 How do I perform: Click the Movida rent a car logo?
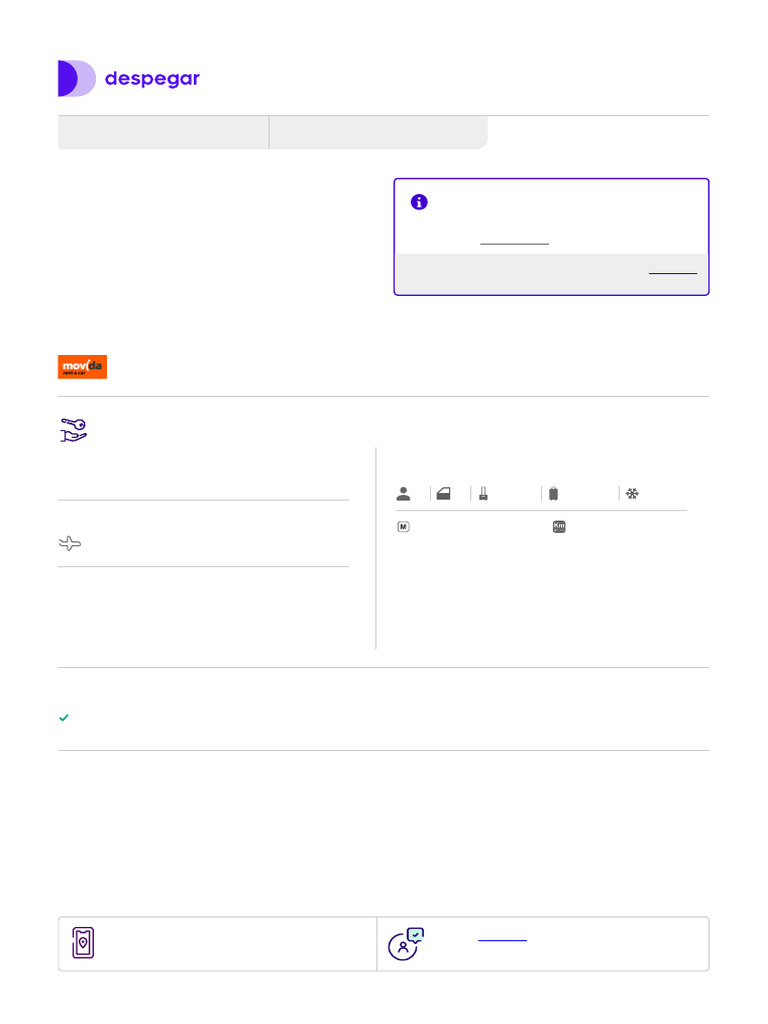82,367
